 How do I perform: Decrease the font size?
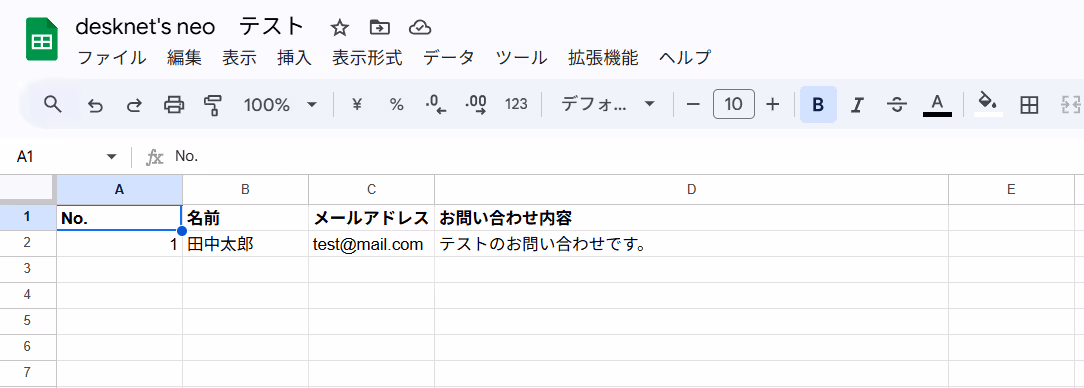[x=693, y=105]
